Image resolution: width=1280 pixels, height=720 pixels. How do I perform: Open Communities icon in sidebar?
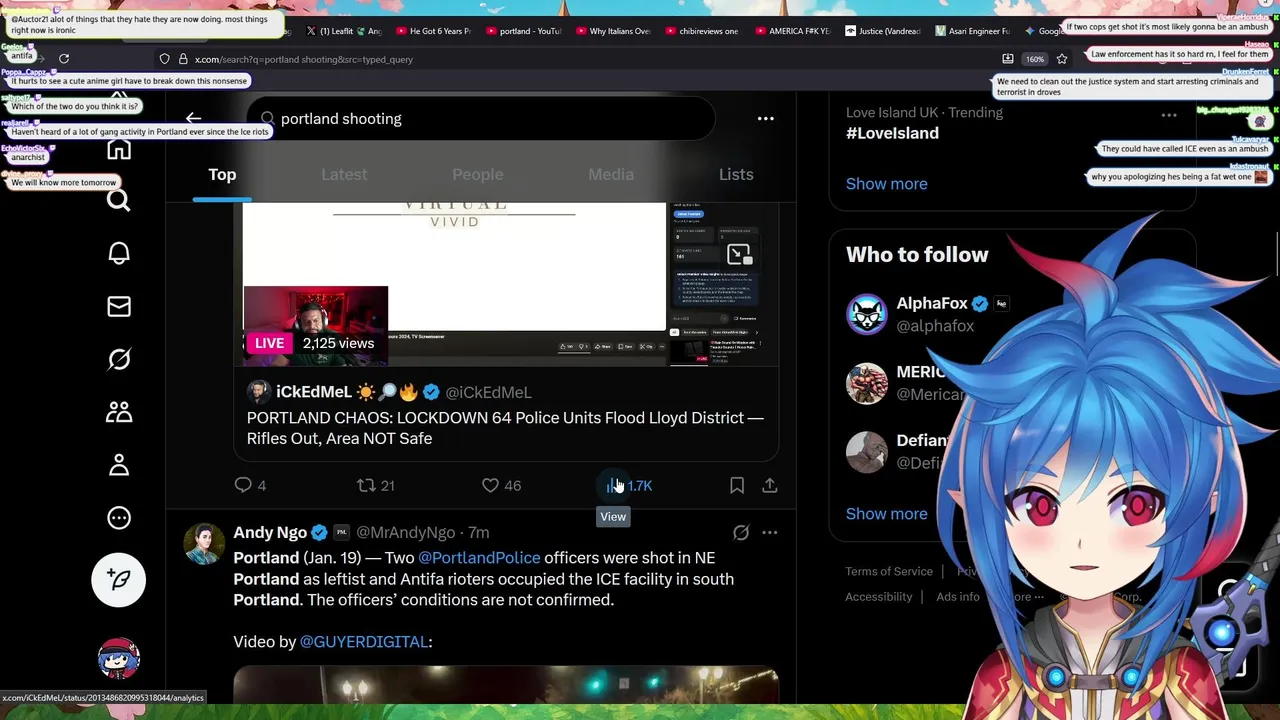click(119, 412)
